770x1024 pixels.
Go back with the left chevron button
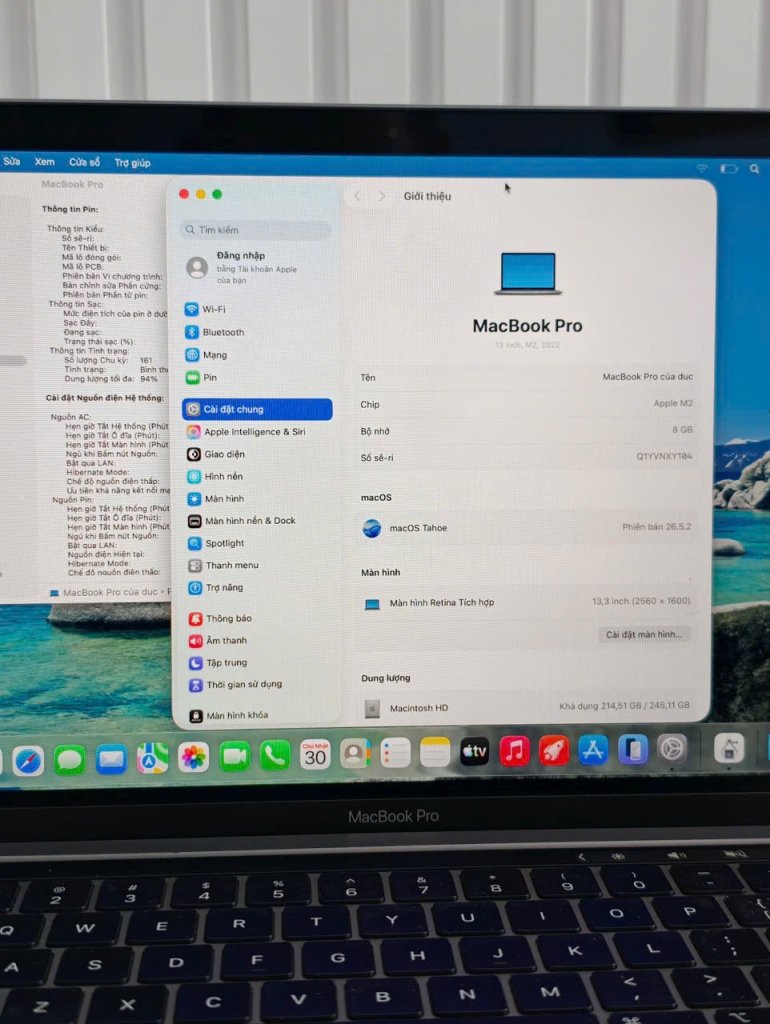pos(357,195)
